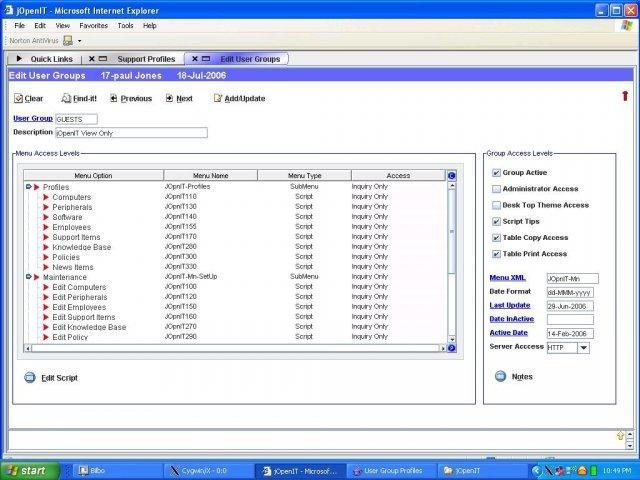Click red arrow icon beside Edit Policy
Image resolution: width=640 pixels, height=480 pixels.
pos(46,337)
